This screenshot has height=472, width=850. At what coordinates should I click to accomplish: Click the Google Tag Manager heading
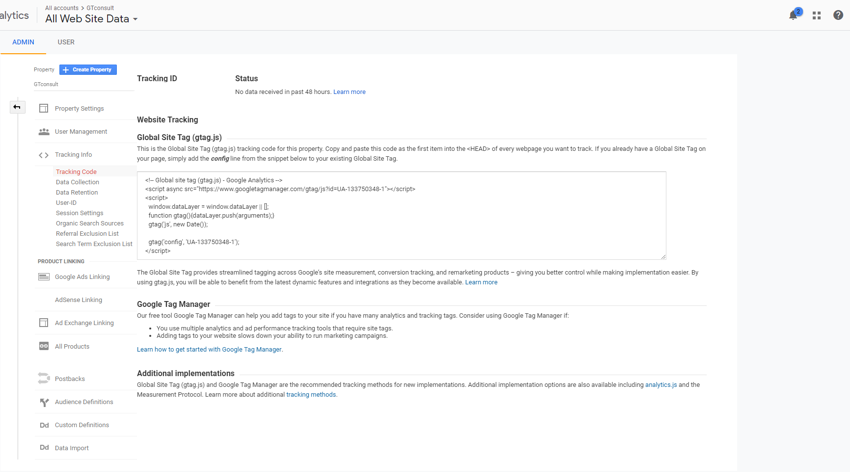[x=173, y=305]
